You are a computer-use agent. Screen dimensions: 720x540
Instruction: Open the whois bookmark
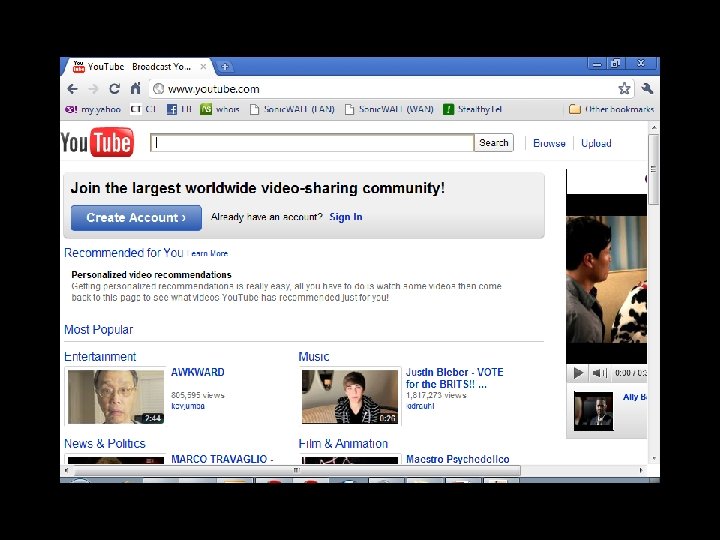point(220,109)
